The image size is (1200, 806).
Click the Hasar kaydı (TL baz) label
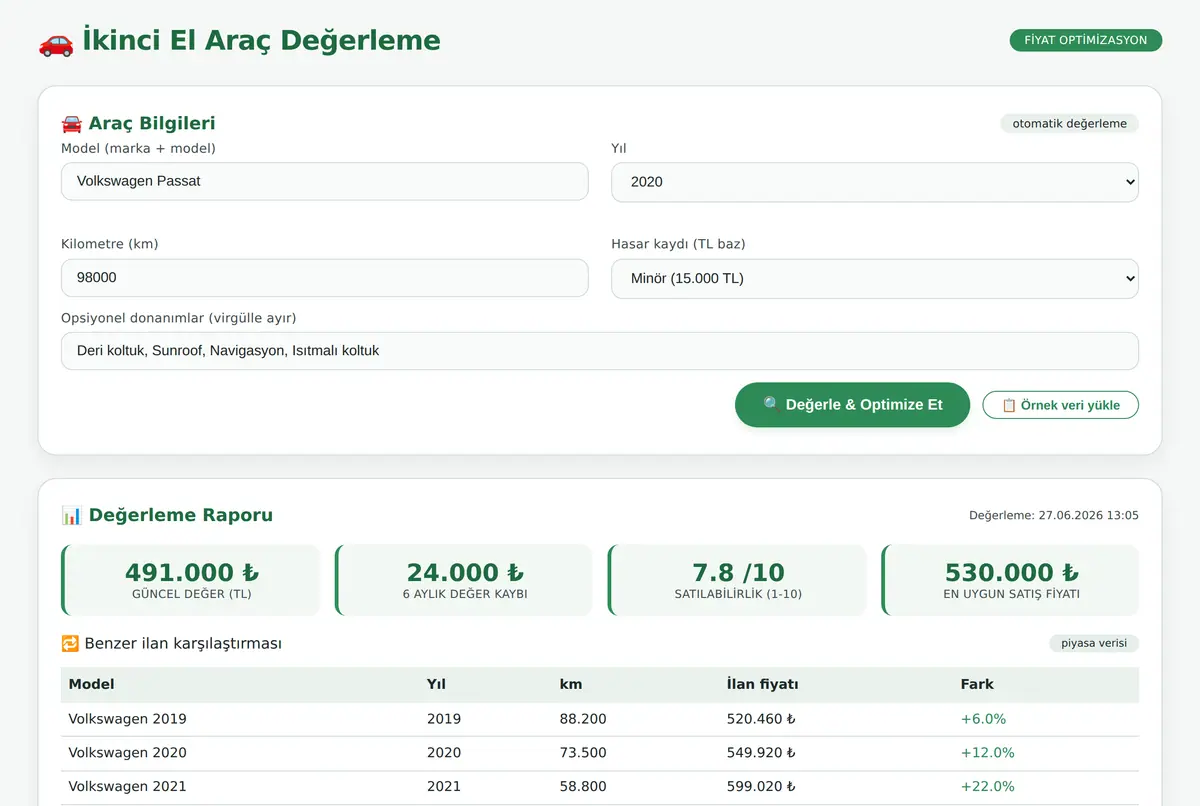point(678,244)
